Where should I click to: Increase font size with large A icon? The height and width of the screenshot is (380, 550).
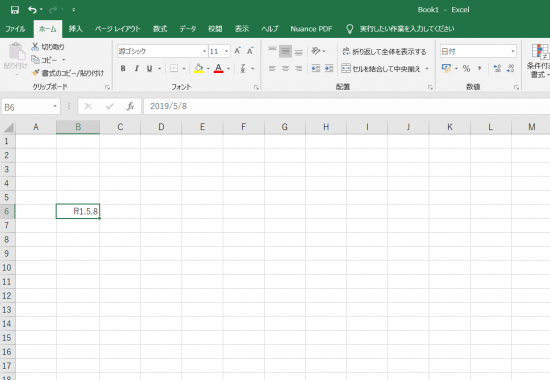(x=237, y=51)
